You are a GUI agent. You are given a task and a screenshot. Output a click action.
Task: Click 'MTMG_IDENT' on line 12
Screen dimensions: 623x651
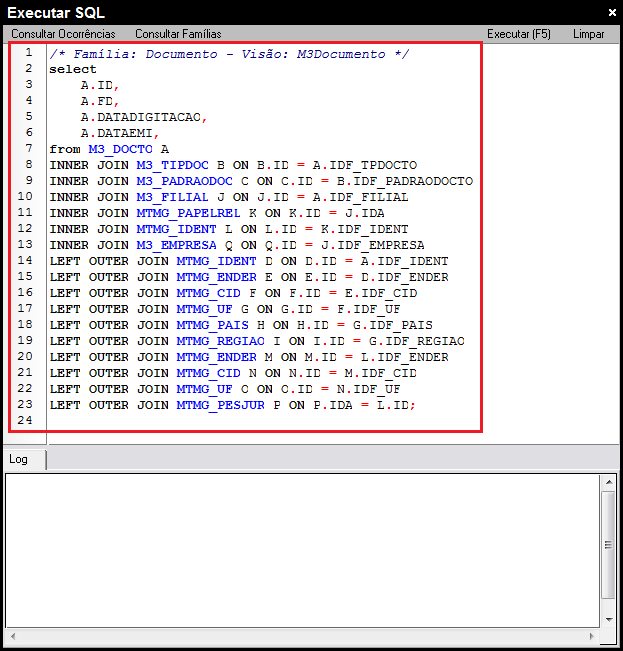coord(176,229)
